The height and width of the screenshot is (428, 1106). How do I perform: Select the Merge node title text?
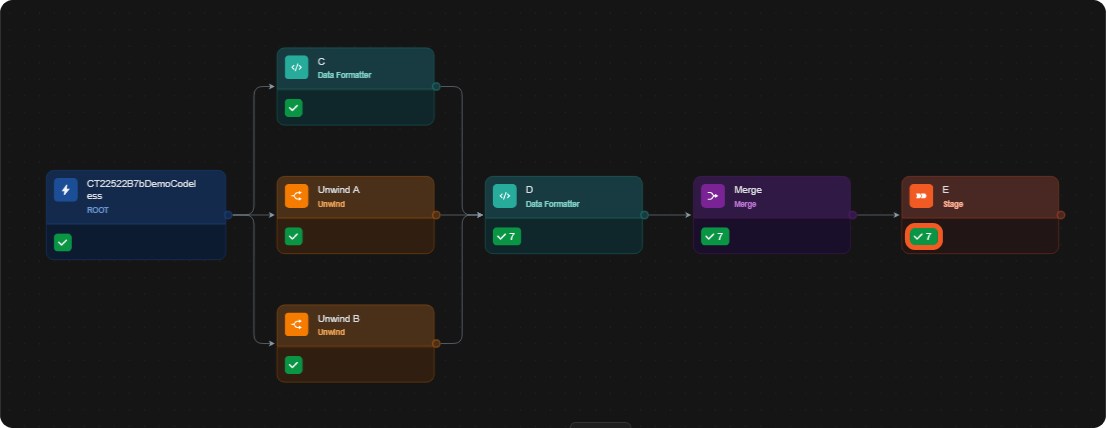(x=748, y=190)
